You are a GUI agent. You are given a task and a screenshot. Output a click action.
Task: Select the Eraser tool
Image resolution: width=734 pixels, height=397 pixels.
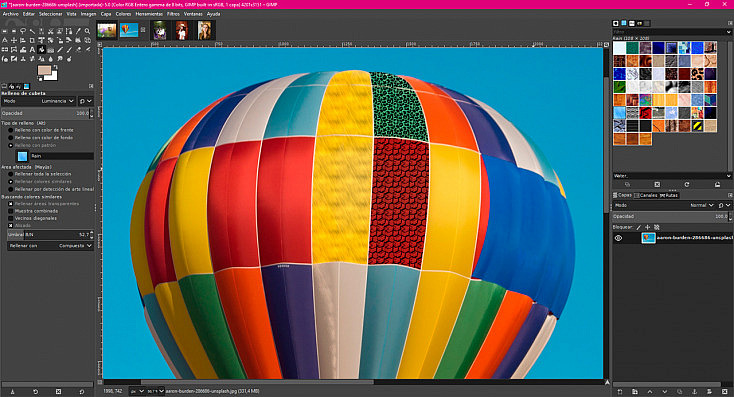(78, 50)
